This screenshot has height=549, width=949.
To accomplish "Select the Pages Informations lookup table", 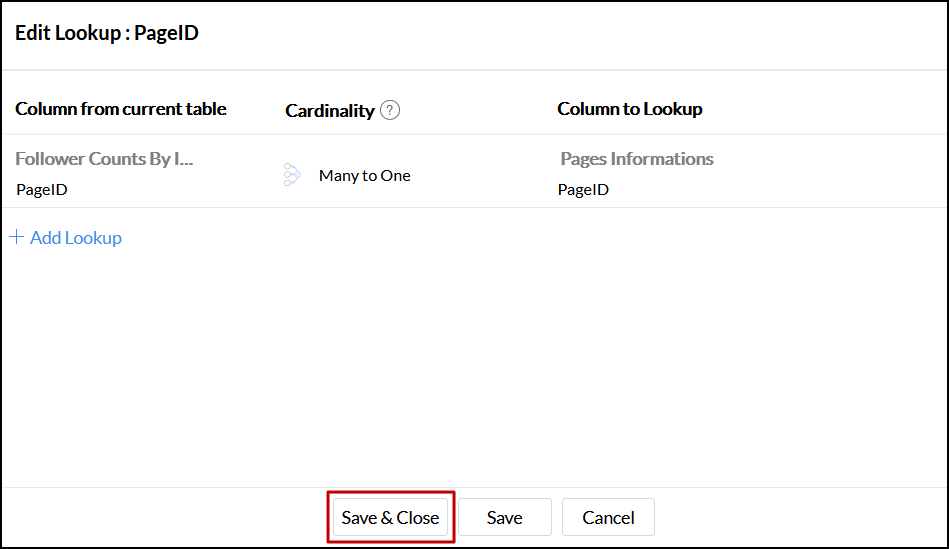I will click(637, 159).
